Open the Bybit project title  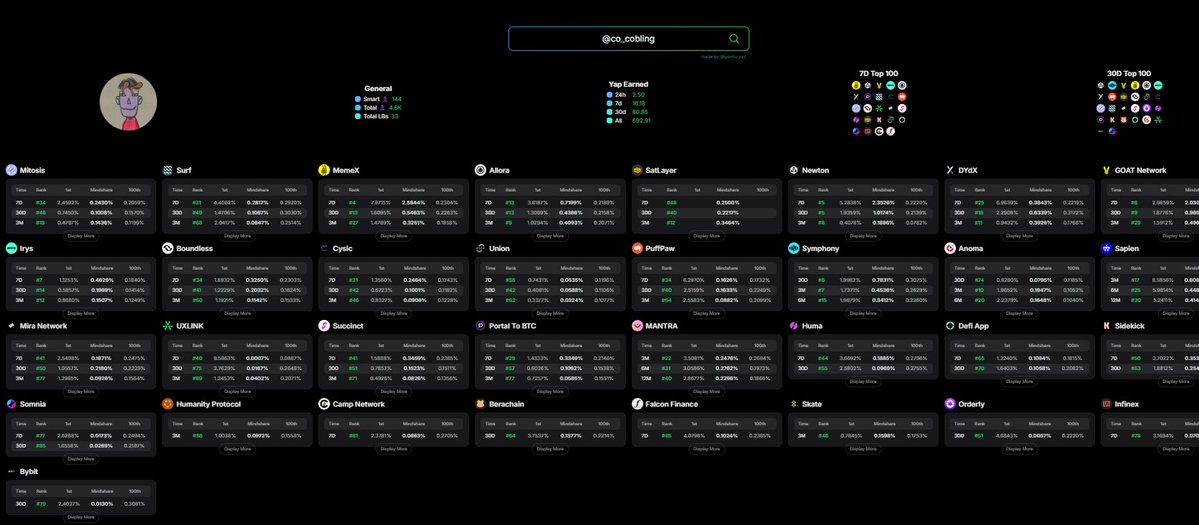coord(28,472)
